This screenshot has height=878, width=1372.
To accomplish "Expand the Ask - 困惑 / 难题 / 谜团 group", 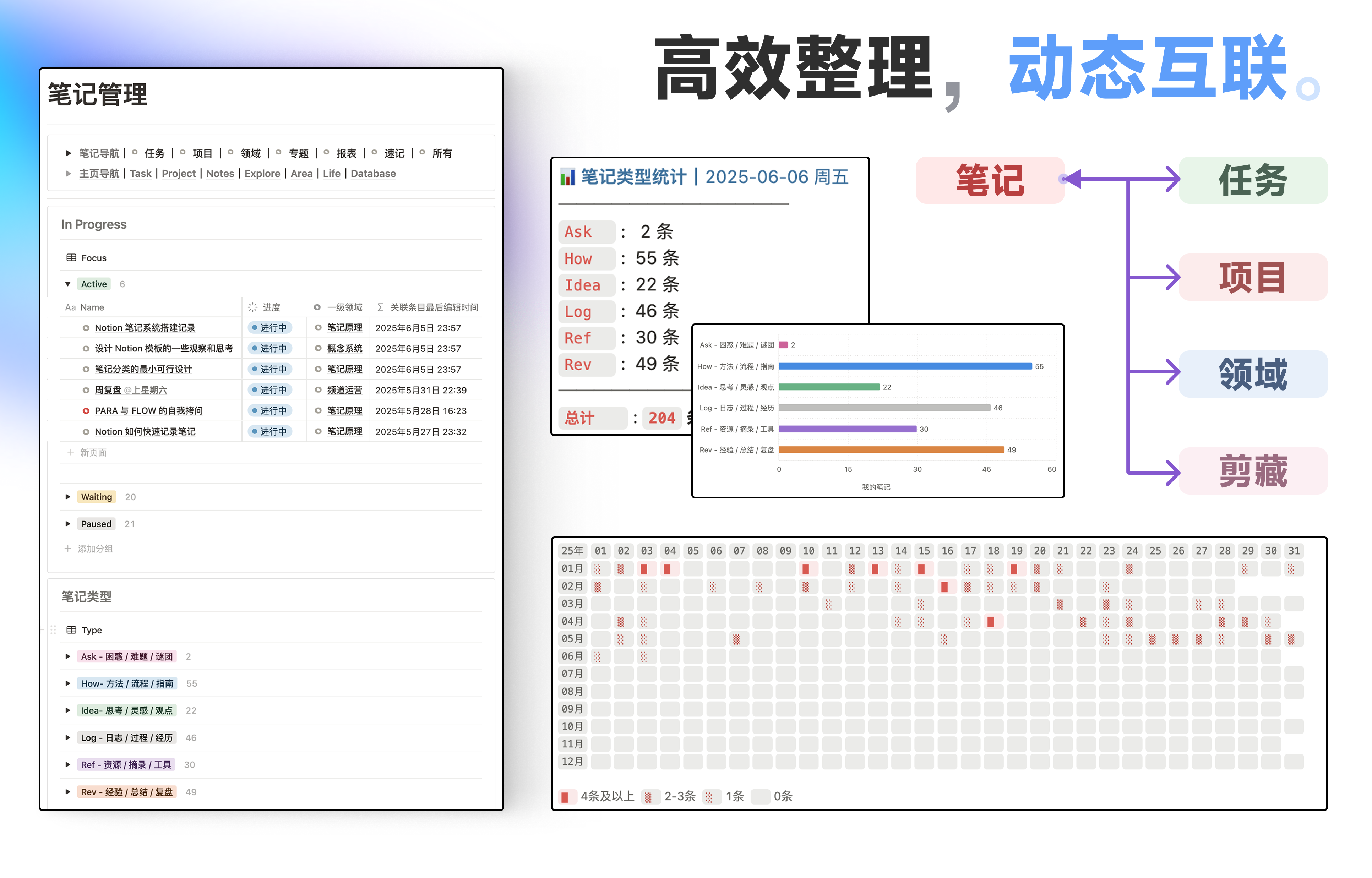I will (x=68, y=657).
